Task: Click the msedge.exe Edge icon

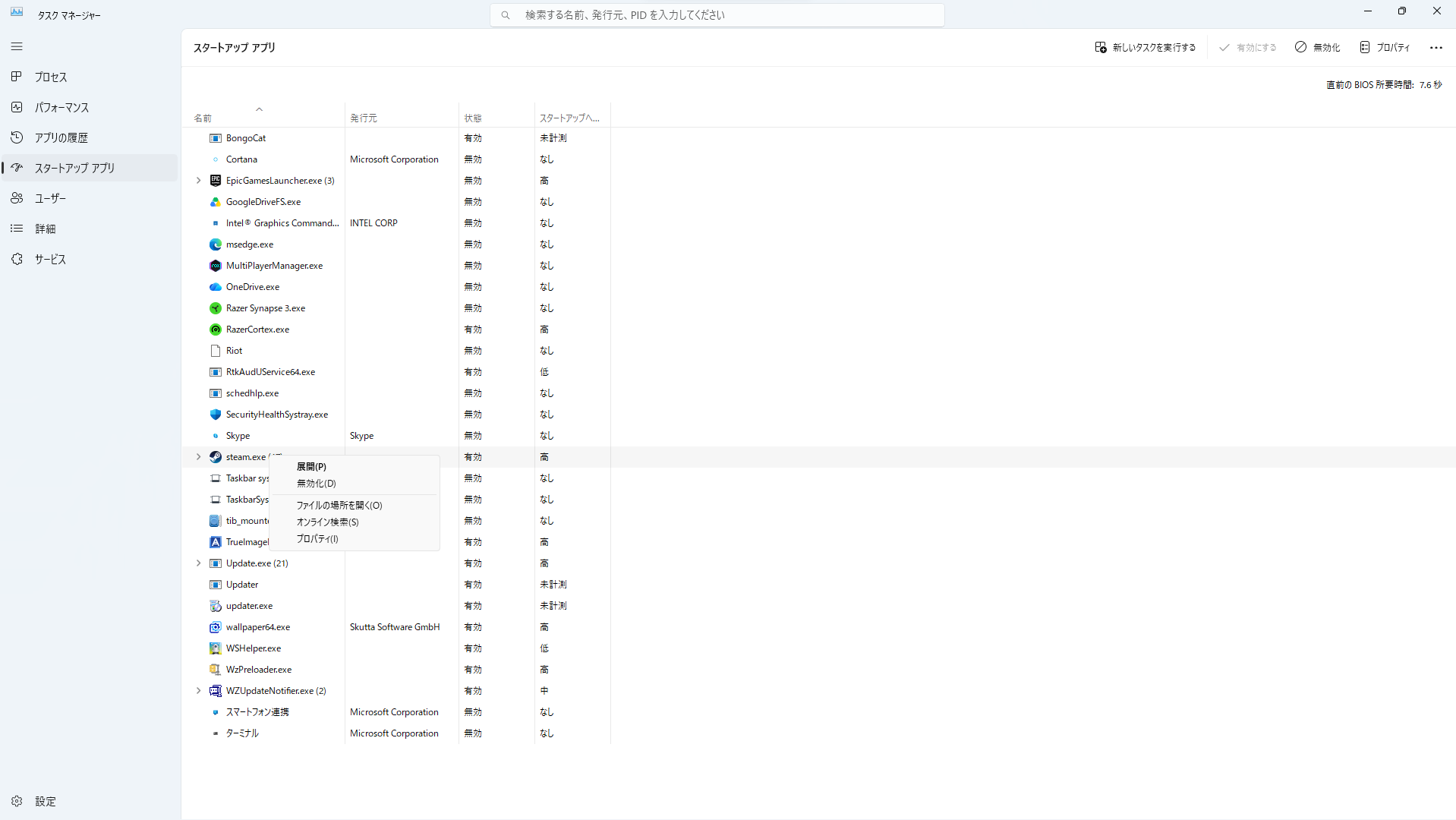Action: [x=216, y=244]
